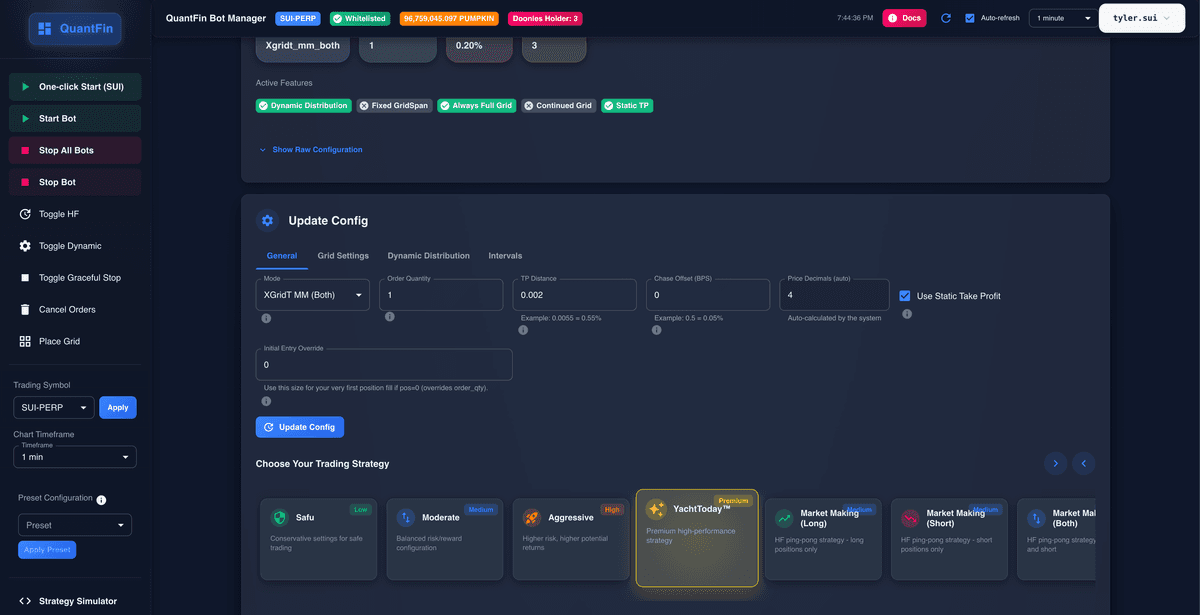Open the Mode XGridT MM (Both) dropdown
This screenshot has height=615, width=1200.
[x=313, y=295]
